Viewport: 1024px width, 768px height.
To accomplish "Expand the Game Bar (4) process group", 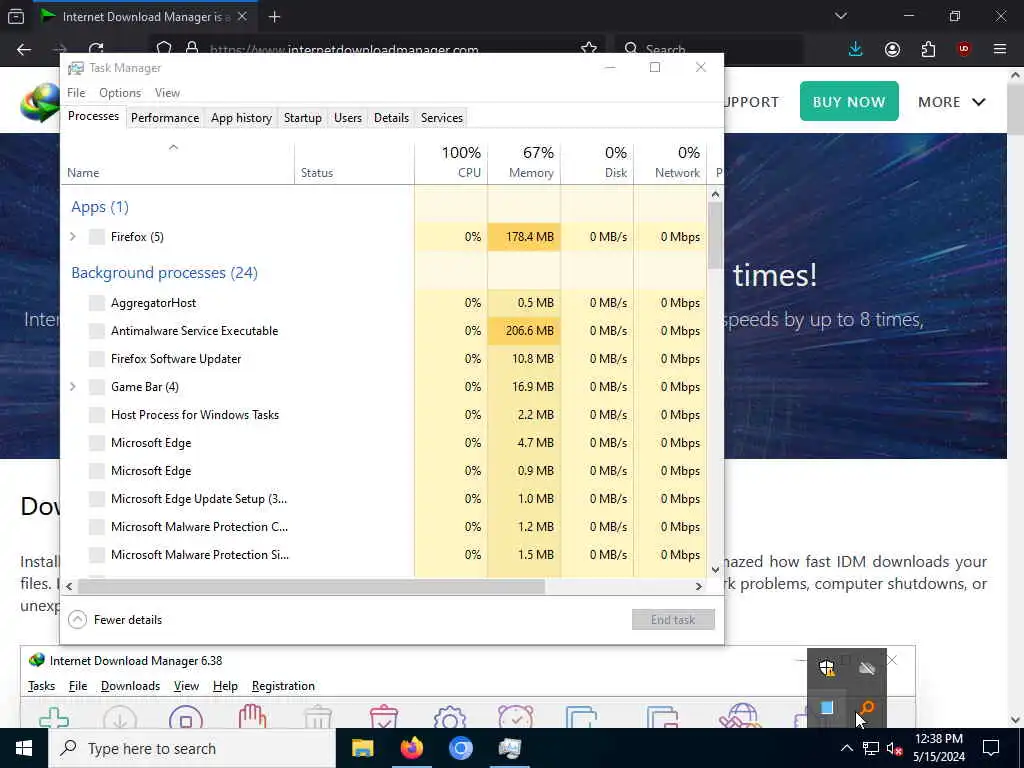I will pyautogui.click(x=73, y=387).
